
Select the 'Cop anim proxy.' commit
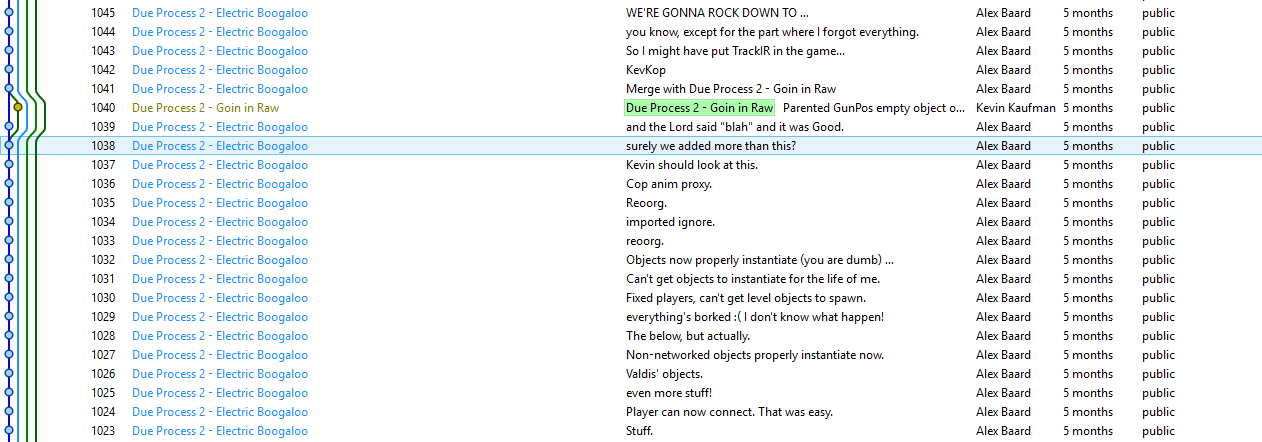coord(669,184)
